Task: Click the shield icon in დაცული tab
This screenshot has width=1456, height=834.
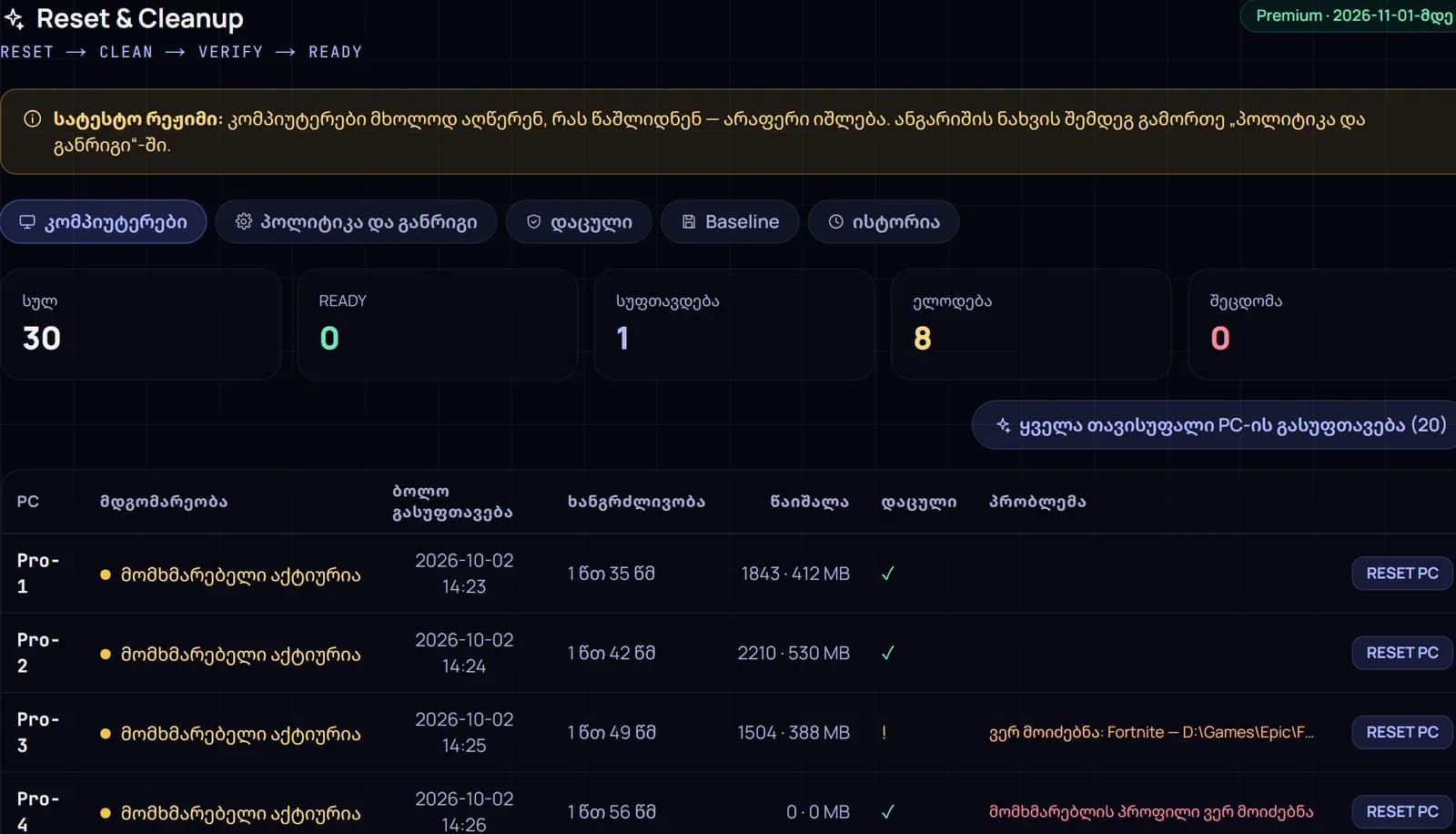Action: point(534,221)
